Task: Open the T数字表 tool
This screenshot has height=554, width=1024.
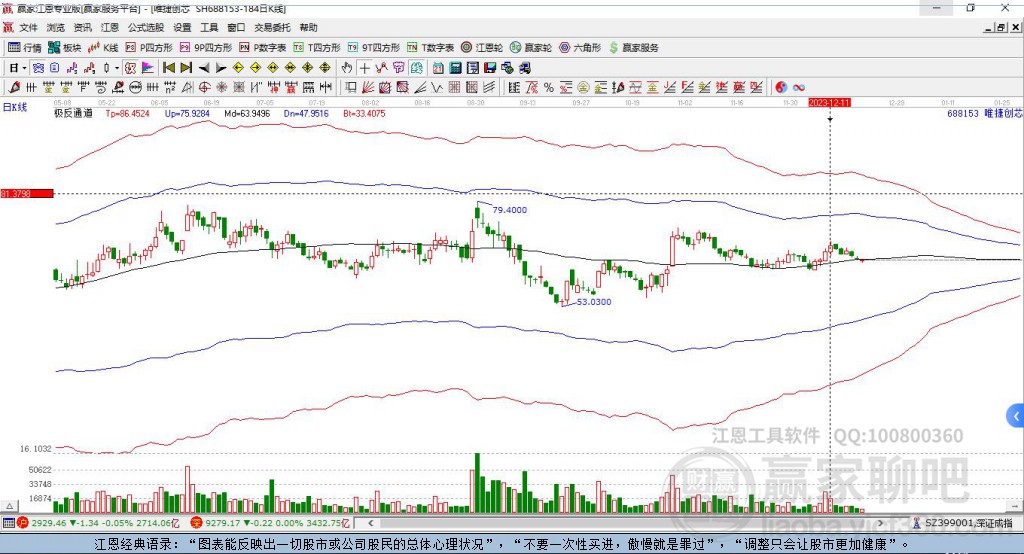Action: (430, 48)
